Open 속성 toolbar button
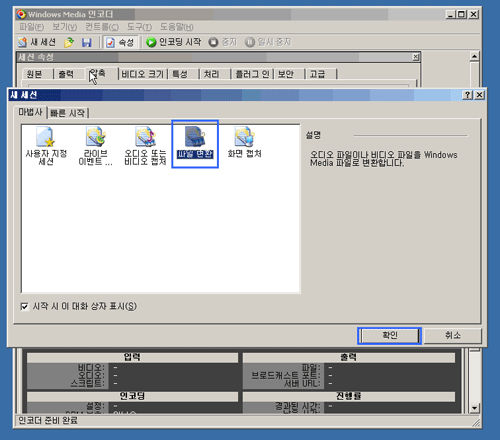The width and height of the screenshot is (500, 440). (x=120, y=42)
